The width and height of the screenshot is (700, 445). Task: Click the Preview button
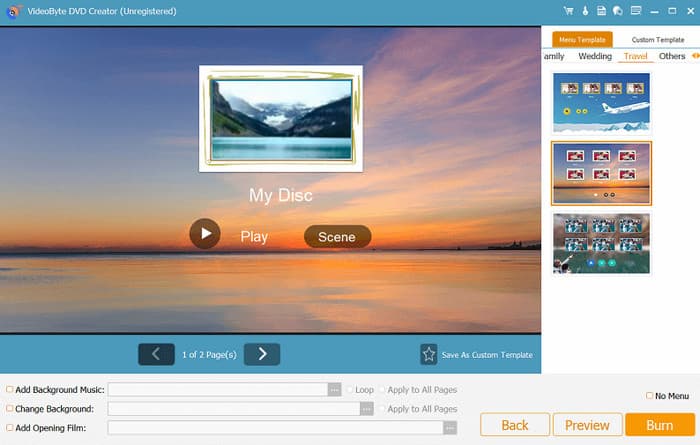tap(587, 425)
